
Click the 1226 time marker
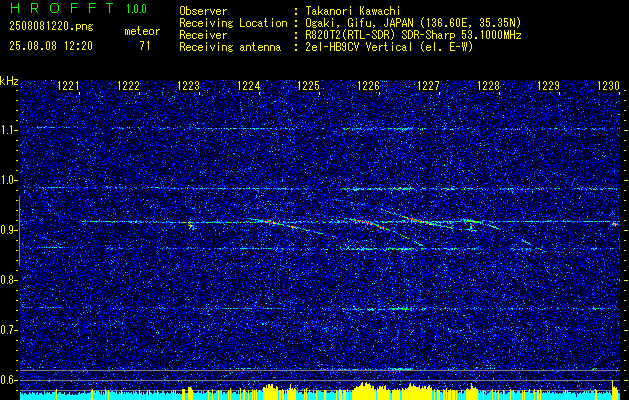tap(368, 86)
